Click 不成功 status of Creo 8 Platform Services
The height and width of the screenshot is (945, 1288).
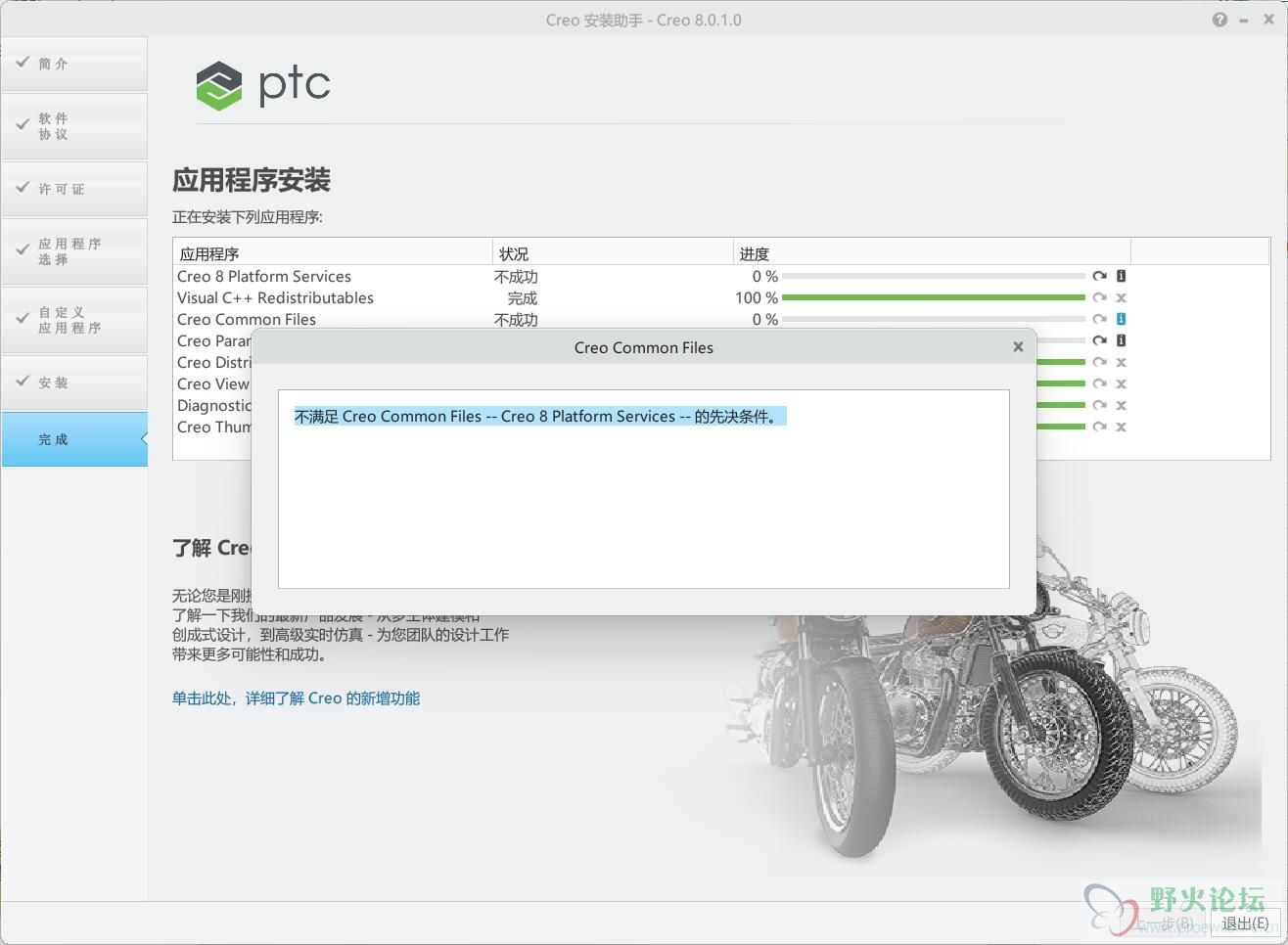tap(516, 277)
